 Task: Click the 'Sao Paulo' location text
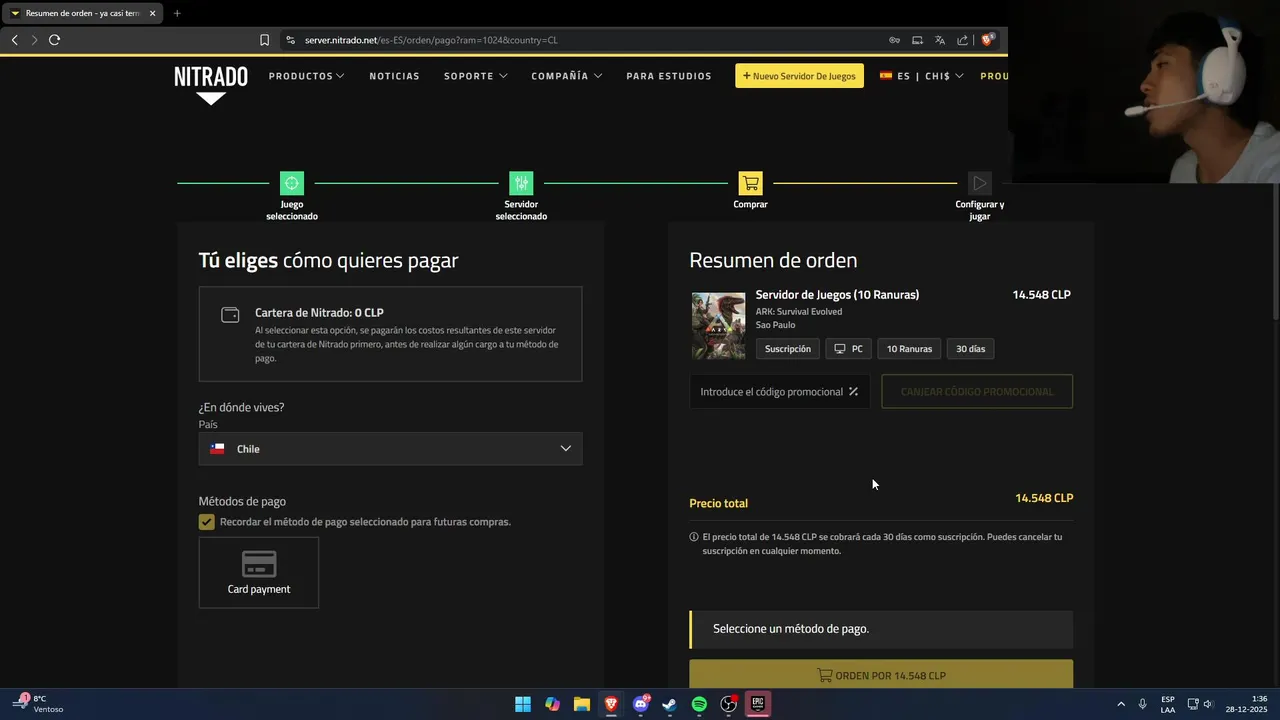[776, 325]
